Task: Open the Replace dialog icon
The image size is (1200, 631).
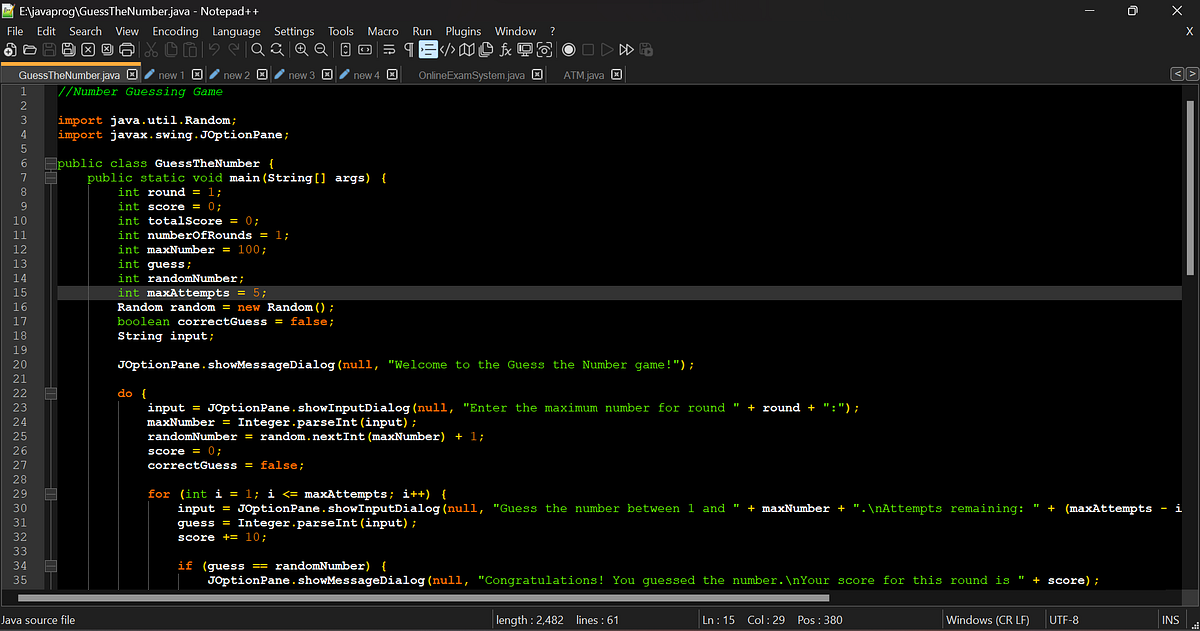Action: 277,49
